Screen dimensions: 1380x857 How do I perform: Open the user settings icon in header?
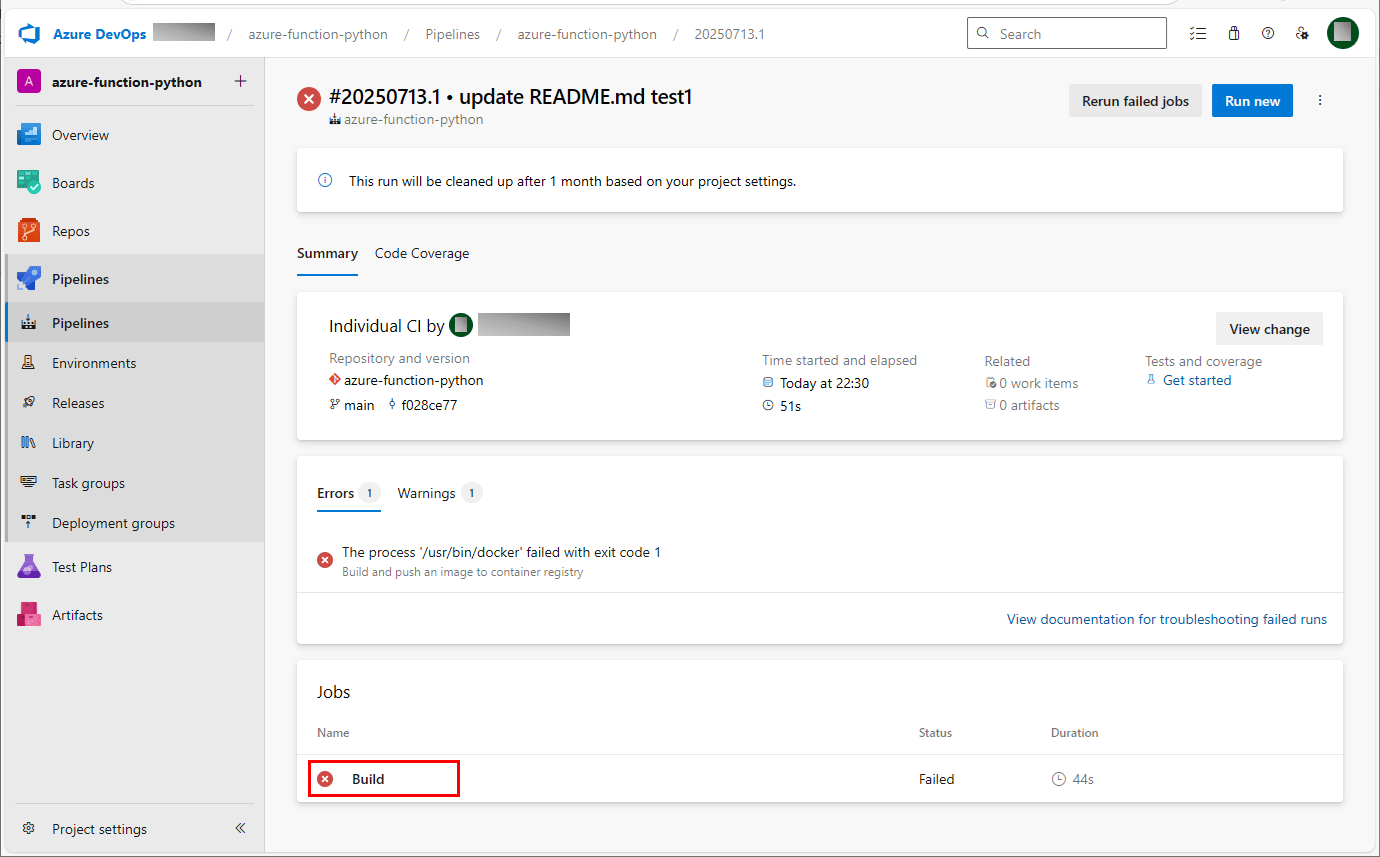pos(1302,33)
